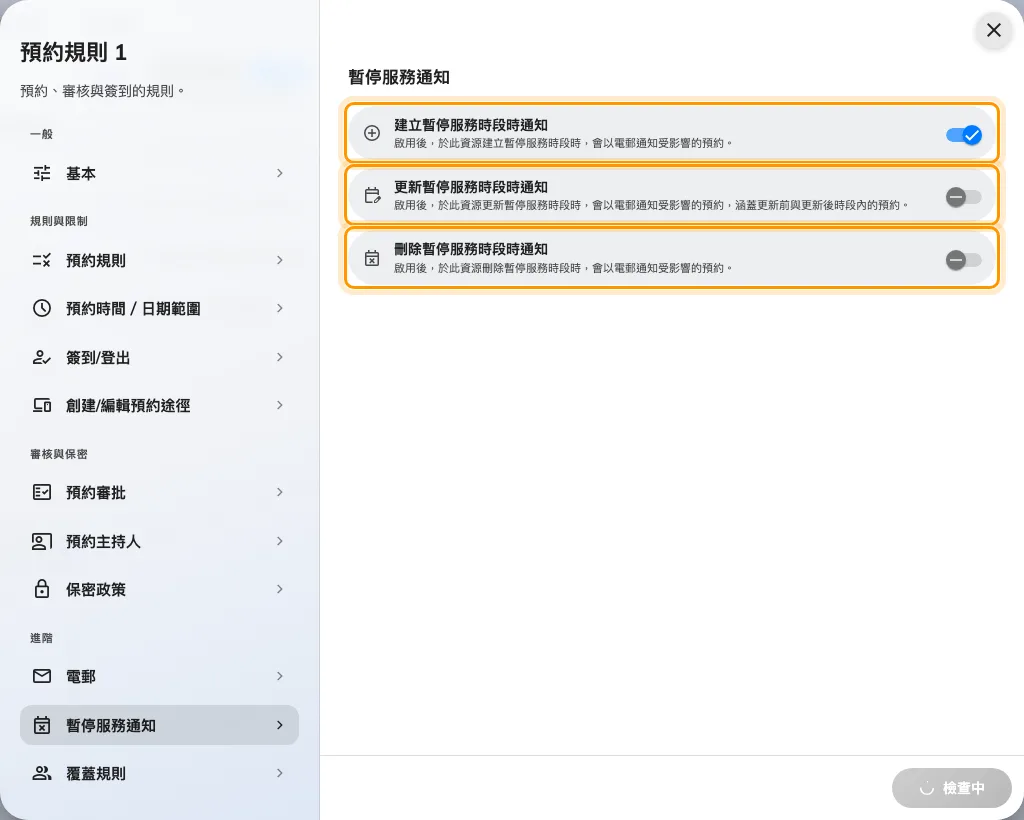Click the 檢查中 button
The width and height of the screenshot is (1024, 820).
click(952, 788)
